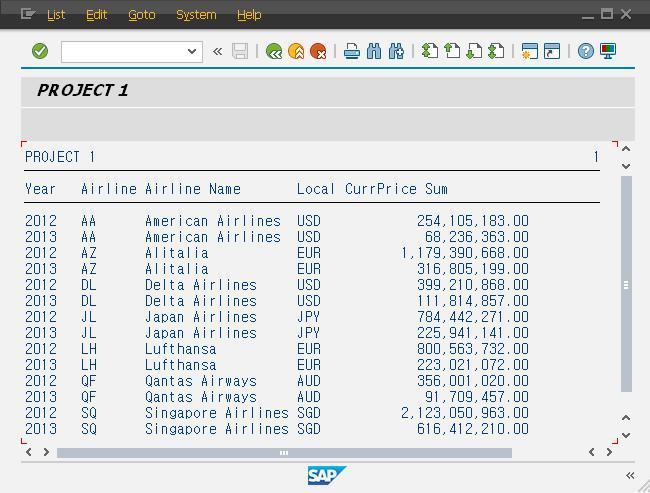Expand status bar with bottom-right double-chevron
Viewport: 650px width, 493px height.
coord(630,476)
